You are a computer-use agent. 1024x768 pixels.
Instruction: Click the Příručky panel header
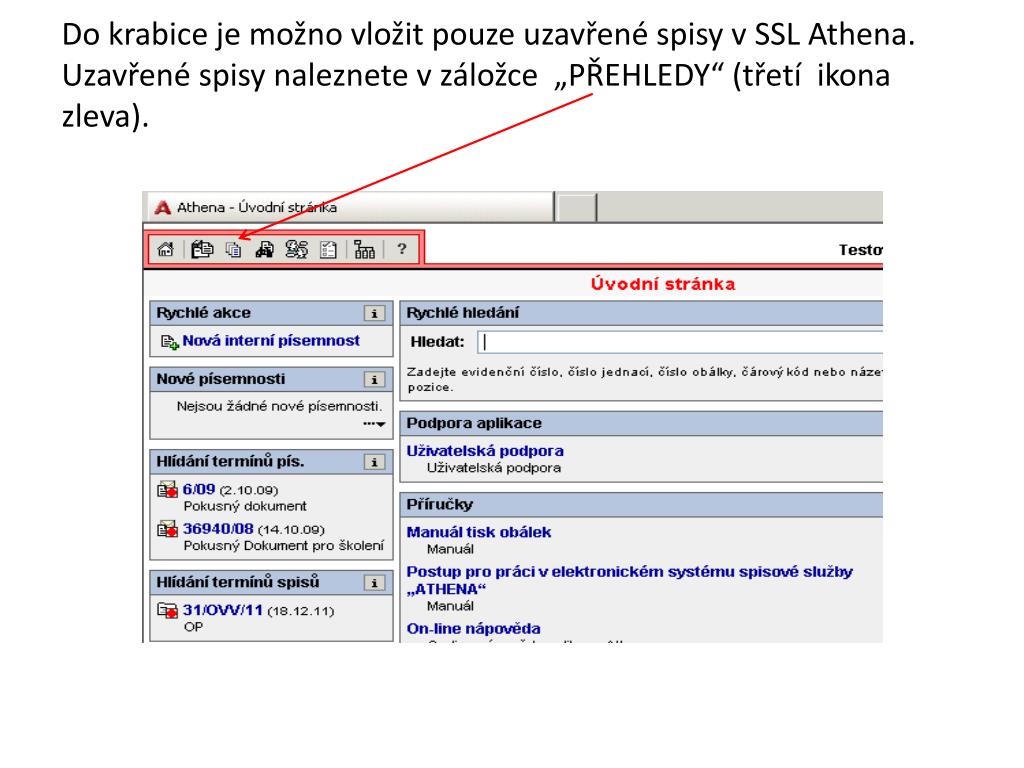click(641, 505)
